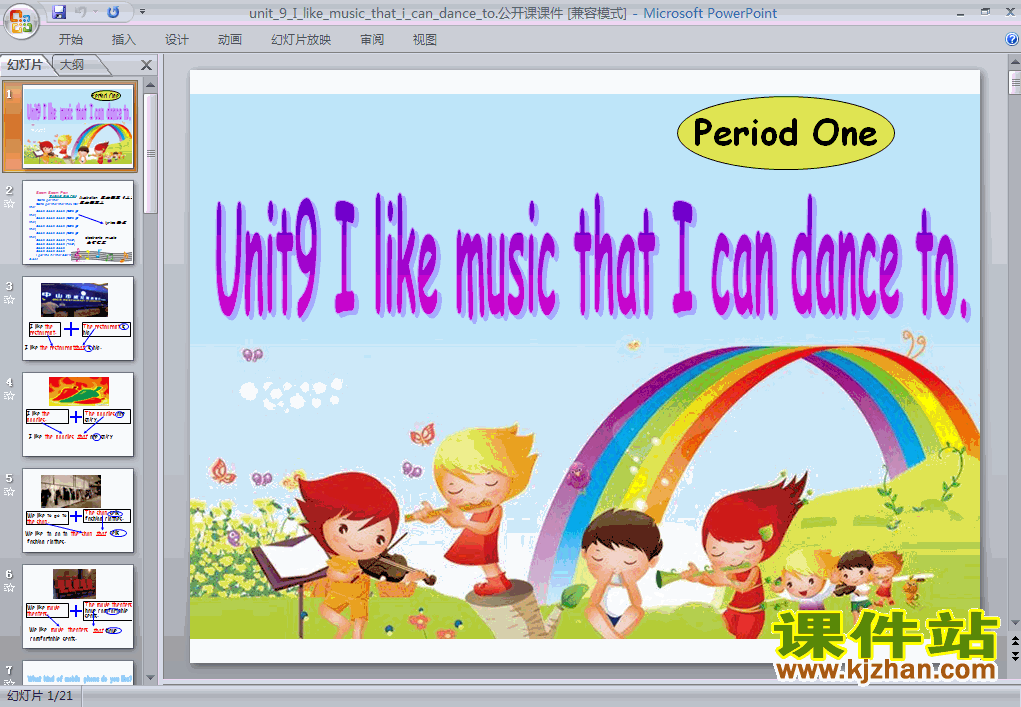Click the main editor vertical scrollbar thumb
Viewport: 1021px width, 707px height.
pos(1014,83)
